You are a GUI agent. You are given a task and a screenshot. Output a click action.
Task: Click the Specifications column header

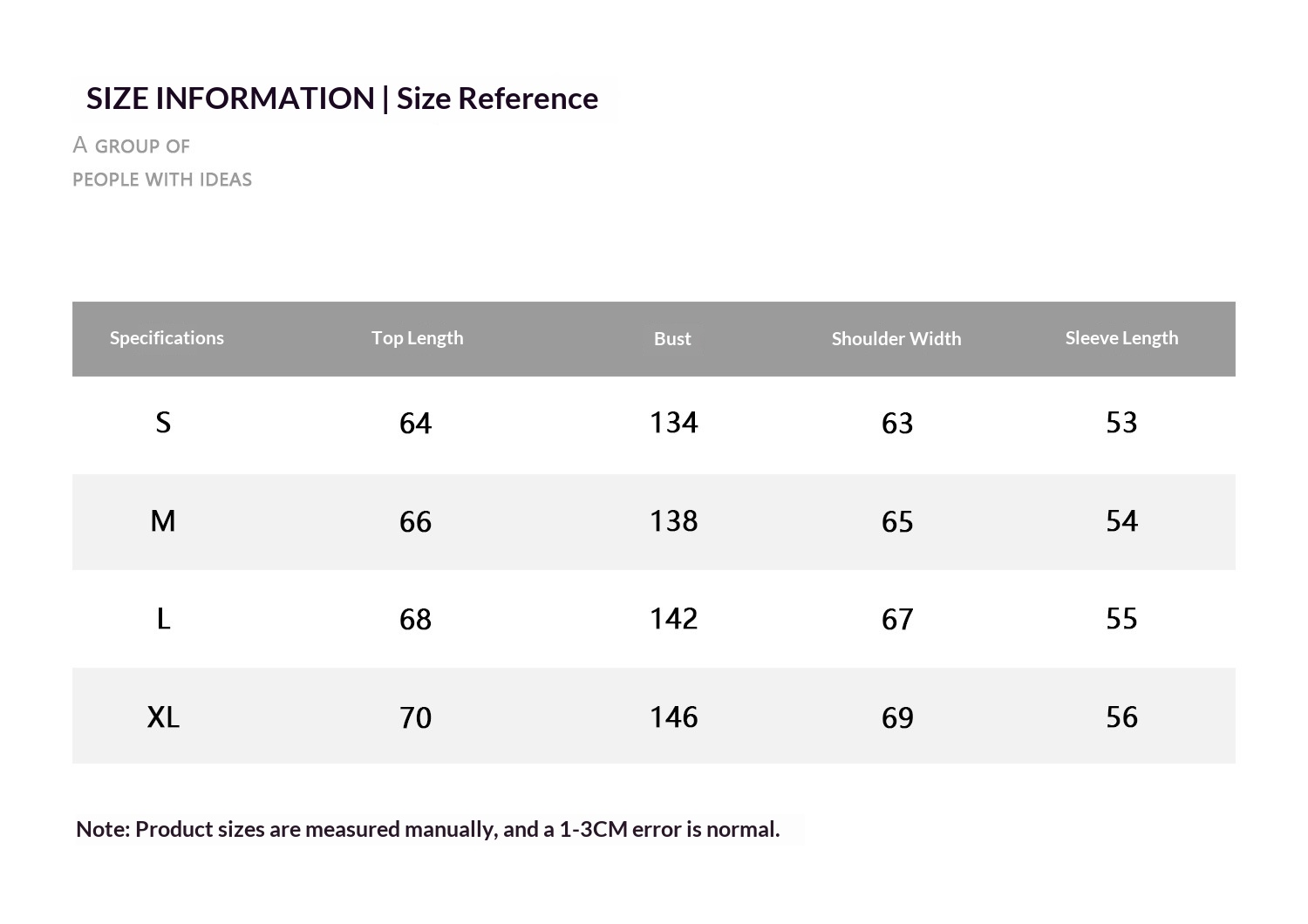tap(167, 338)
